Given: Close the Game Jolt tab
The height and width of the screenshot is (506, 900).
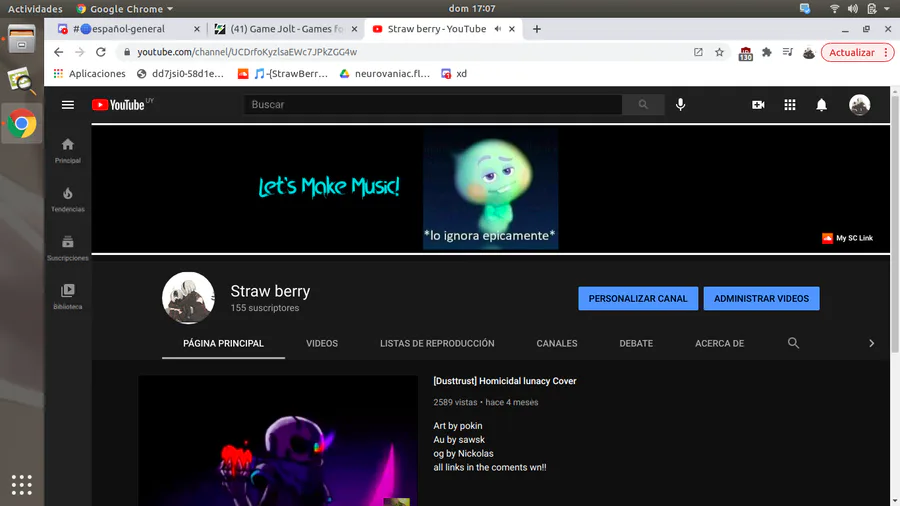Looking at the screenshot, I should (354, 29).
